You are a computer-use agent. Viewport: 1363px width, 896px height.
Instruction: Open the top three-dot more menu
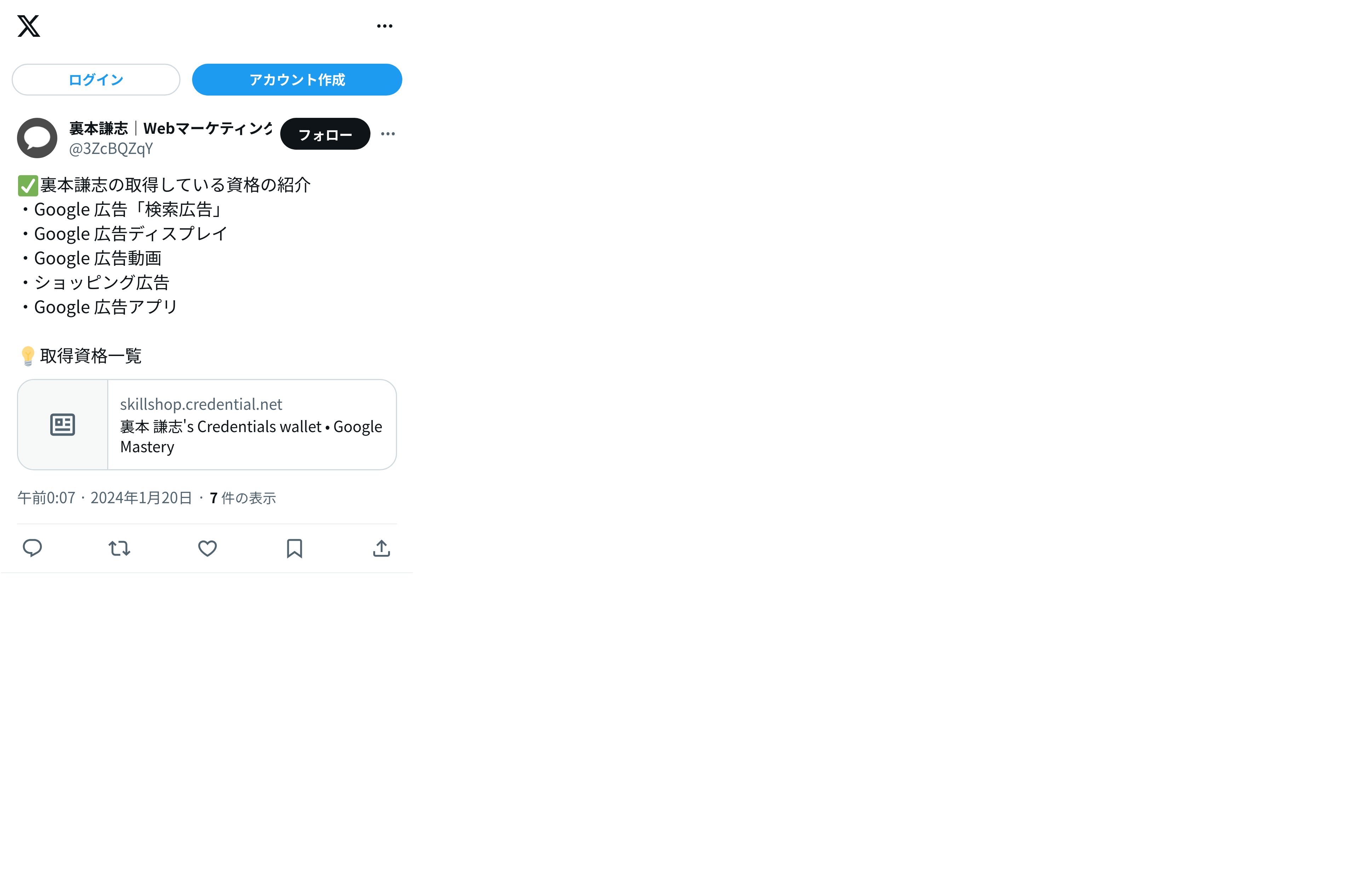pyautogui.click(x=385, y=26)
